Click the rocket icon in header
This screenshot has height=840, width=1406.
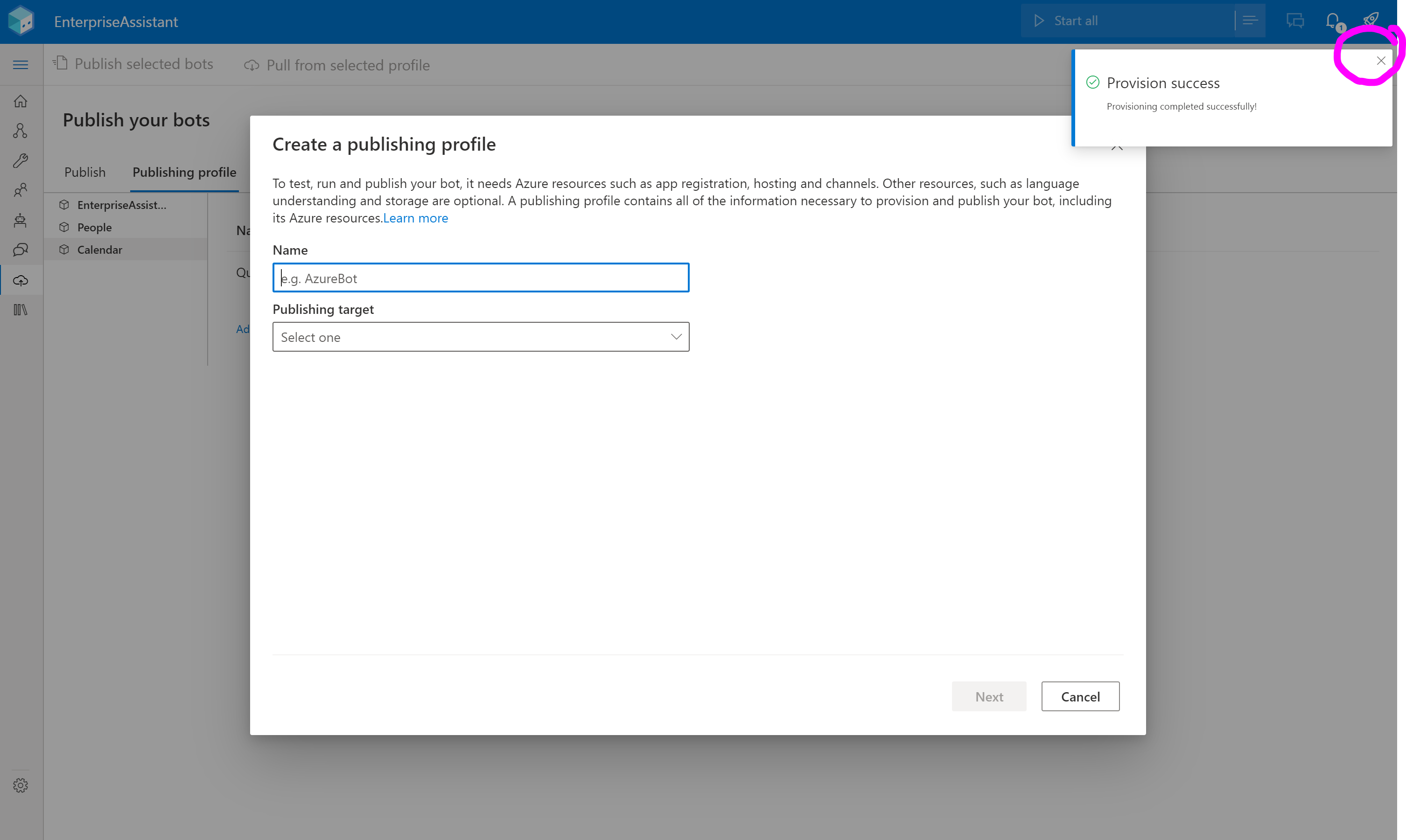[1371, 20]
